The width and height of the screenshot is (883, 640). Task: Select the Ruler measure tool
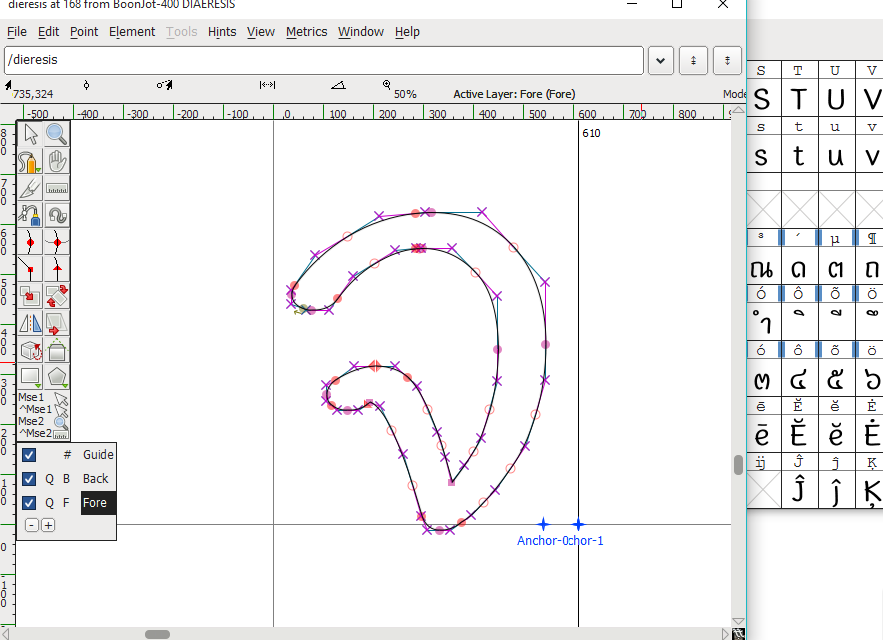[57, 188]
